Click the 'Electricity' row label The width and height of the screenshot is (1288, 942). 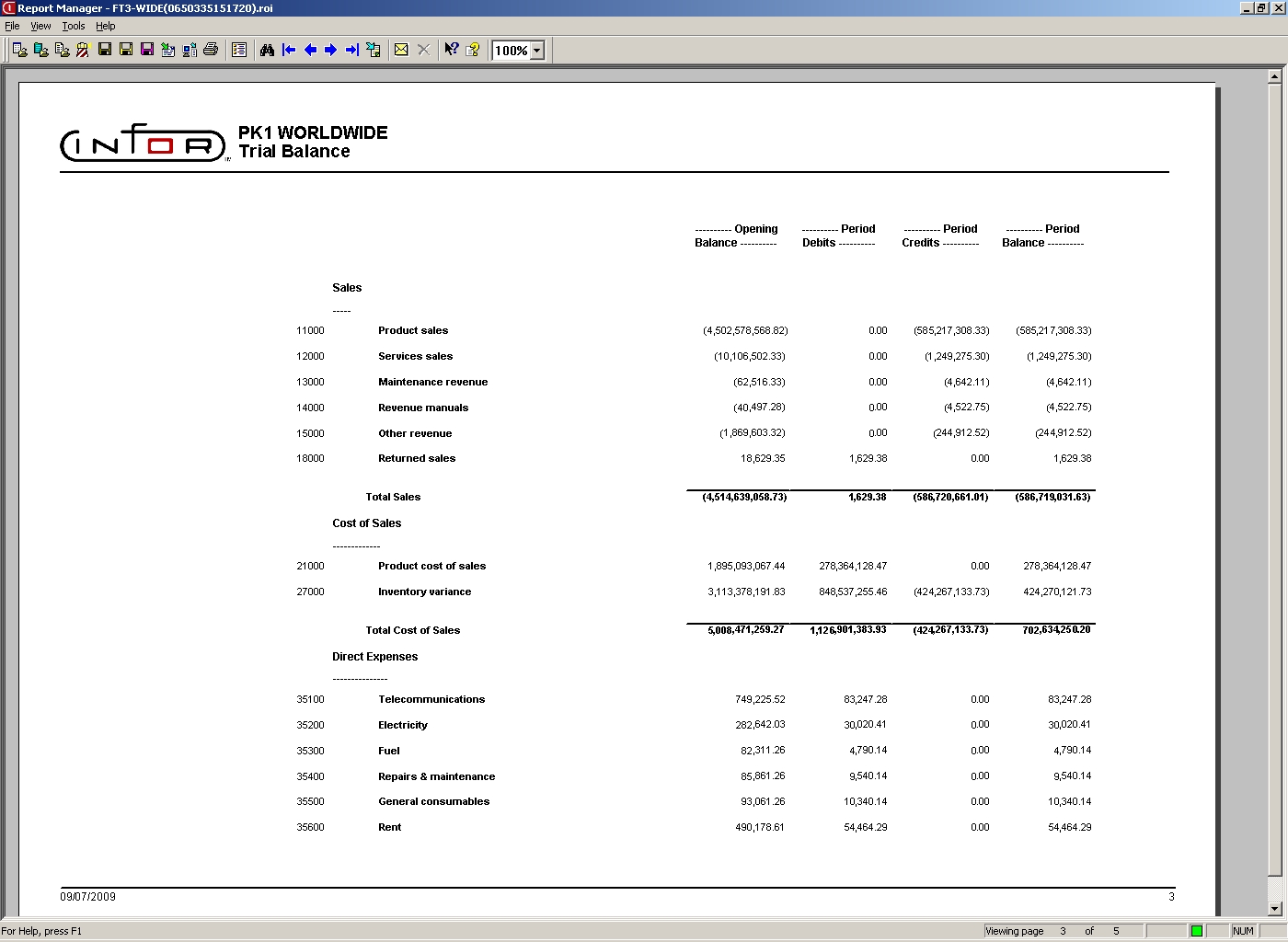[403, 725]
